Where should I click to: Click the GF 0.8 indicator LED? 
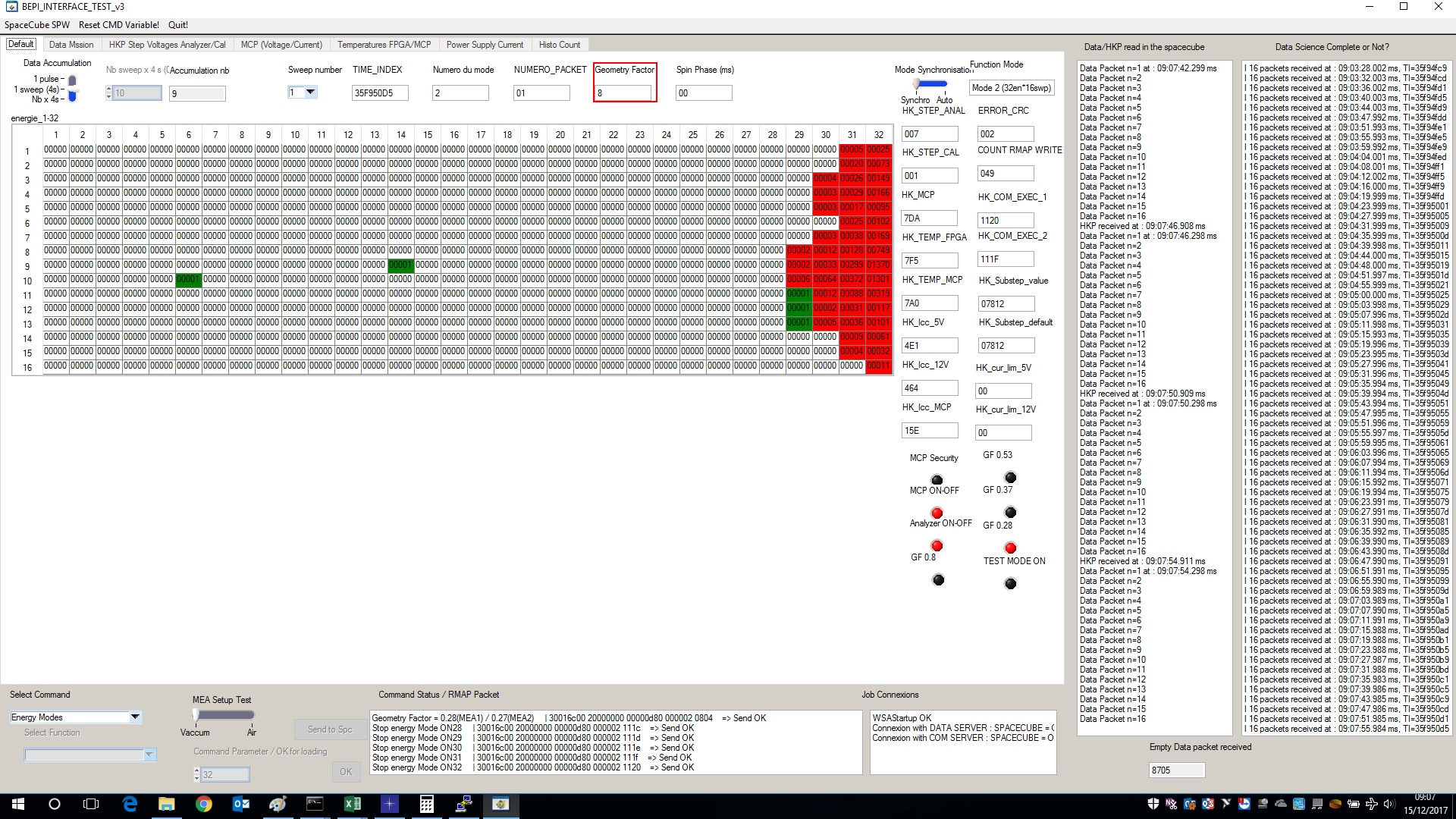(938, 580)
